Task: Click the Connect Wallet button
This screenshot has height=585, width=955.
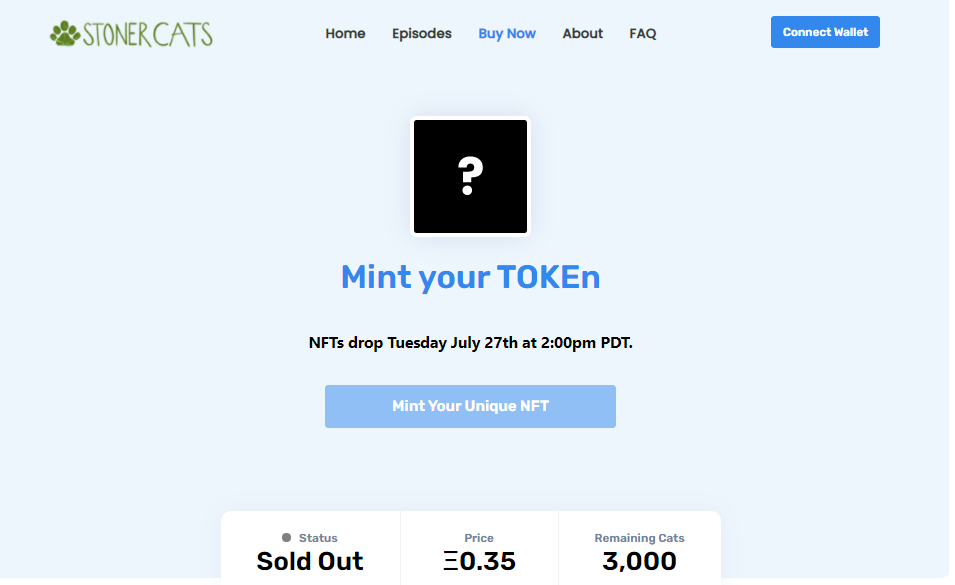Action: (x=825, y=32)
